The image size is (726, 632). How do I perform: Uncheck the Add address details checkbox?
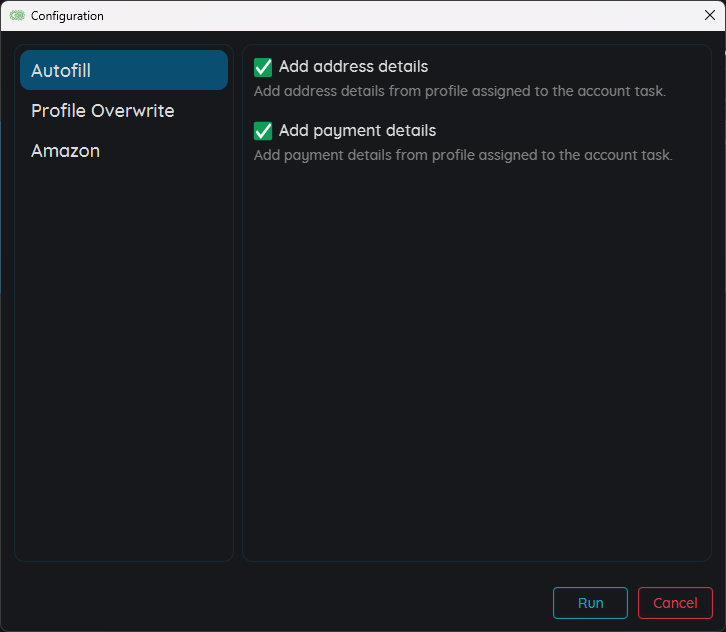[x=263, y=67]
